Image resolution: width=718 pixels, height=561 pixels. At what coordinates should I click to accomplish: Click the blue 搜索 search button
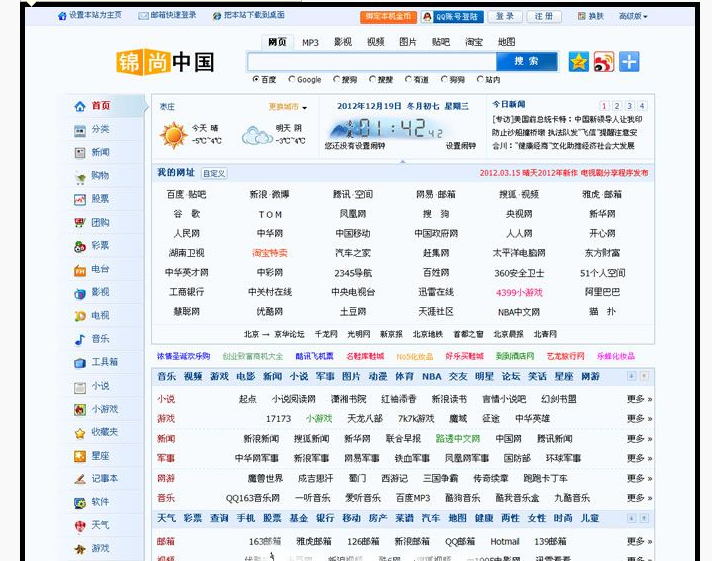tap(527, 61)
